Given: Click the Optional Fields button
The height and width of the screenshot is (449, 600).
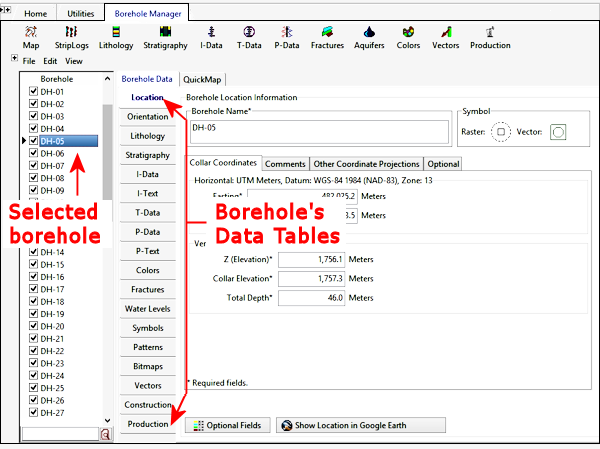Looking at the screenshot, I should pos(229,425).
